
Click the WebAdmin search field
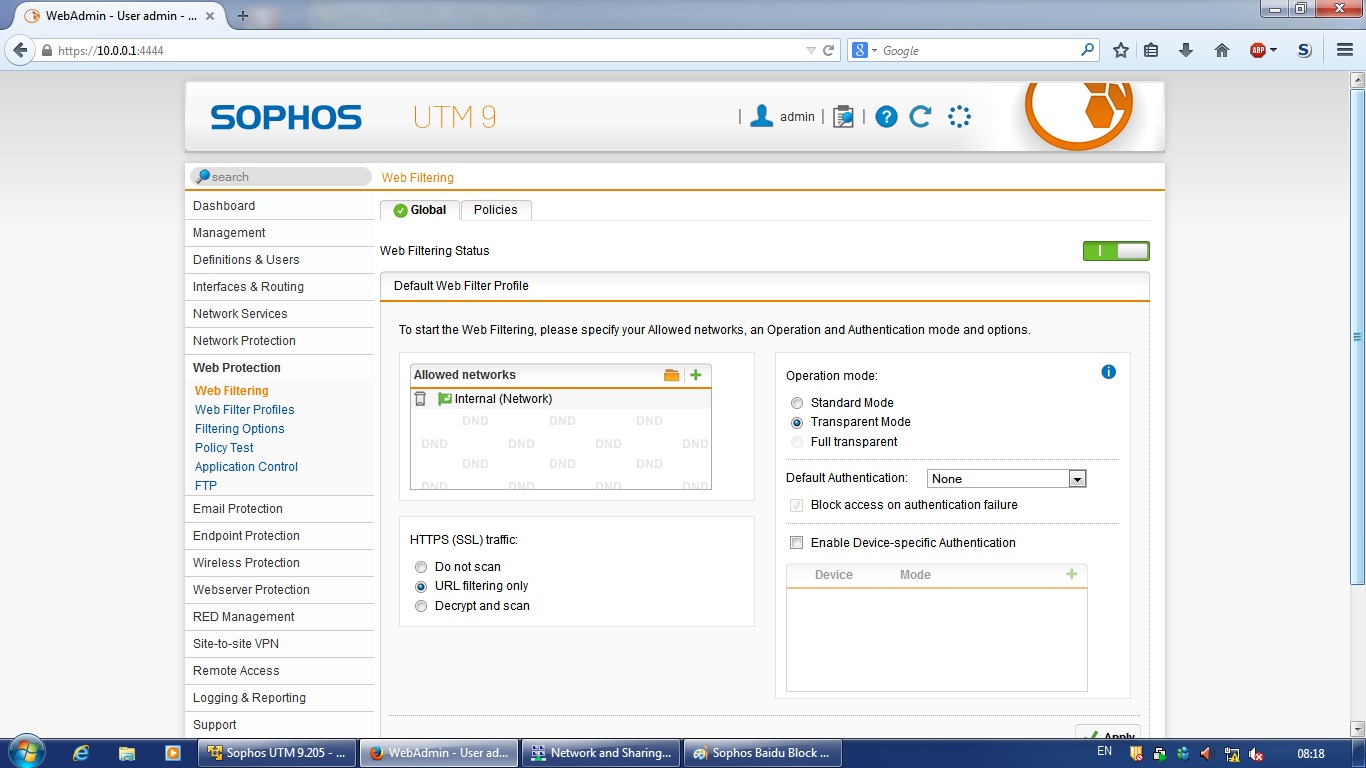tap(281, 177)
